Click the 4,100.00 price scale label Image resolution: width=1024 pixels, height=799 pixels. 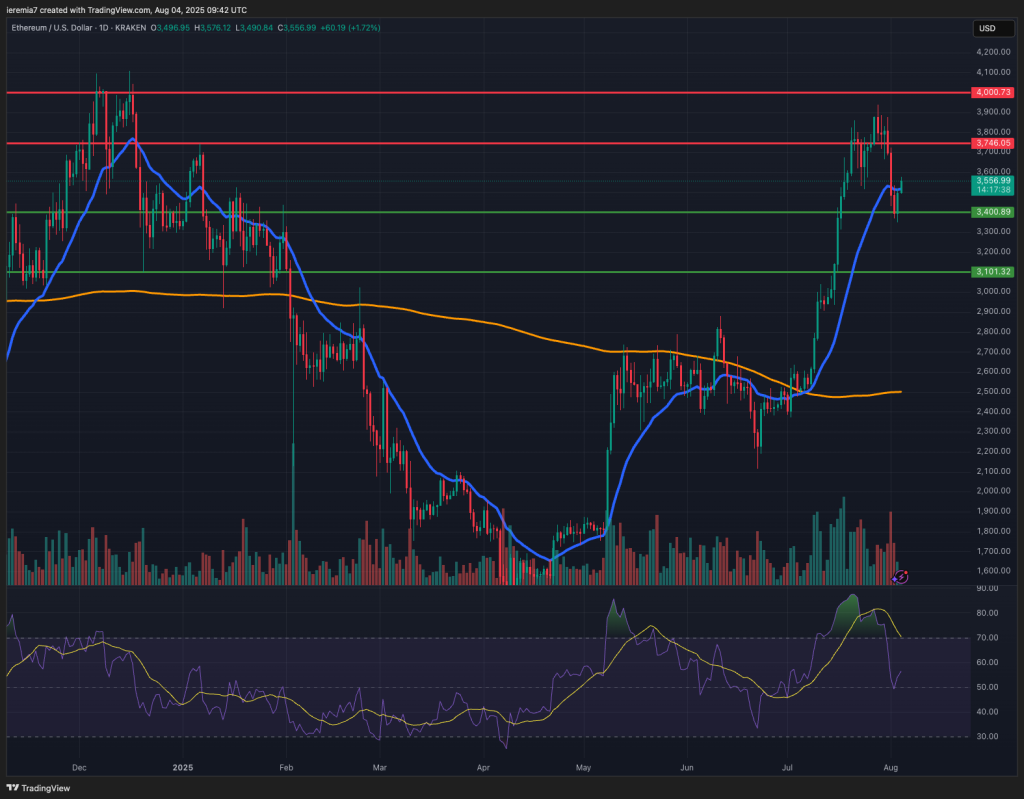click(x=993, y=72)
